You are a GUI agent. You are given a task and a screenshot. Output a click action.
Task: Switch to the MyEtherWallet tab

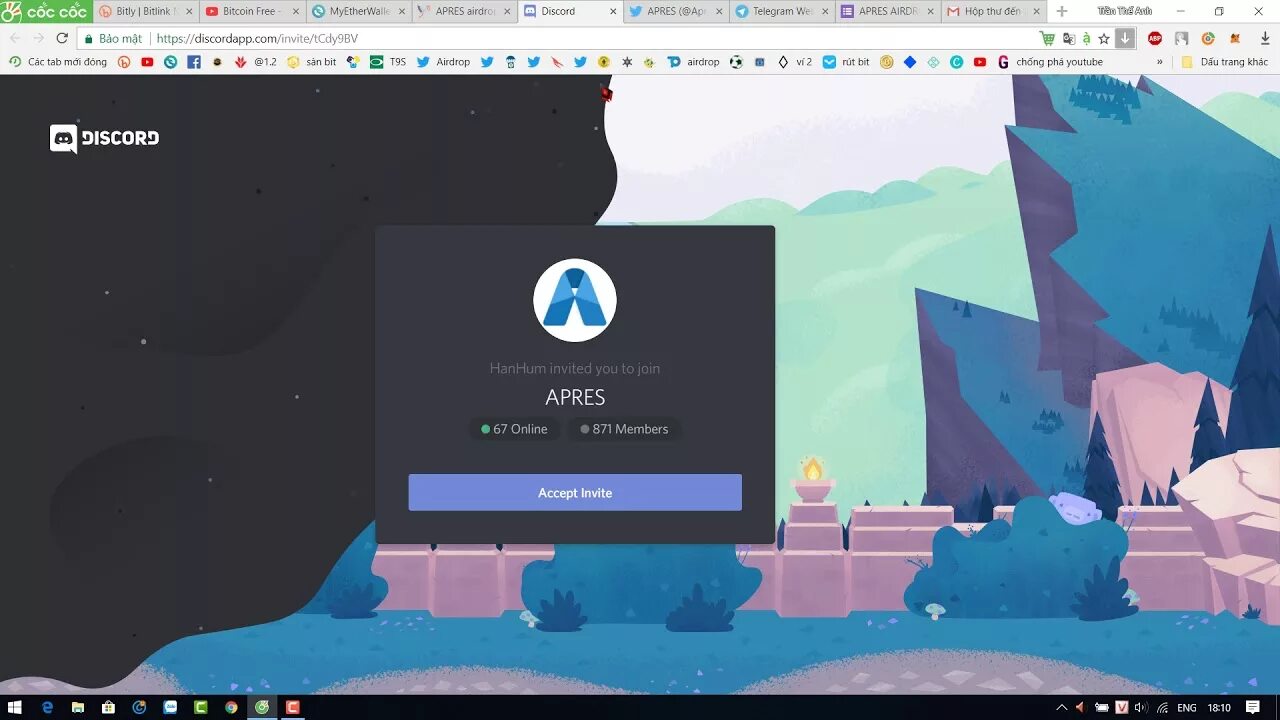click(x=358, y=11)
